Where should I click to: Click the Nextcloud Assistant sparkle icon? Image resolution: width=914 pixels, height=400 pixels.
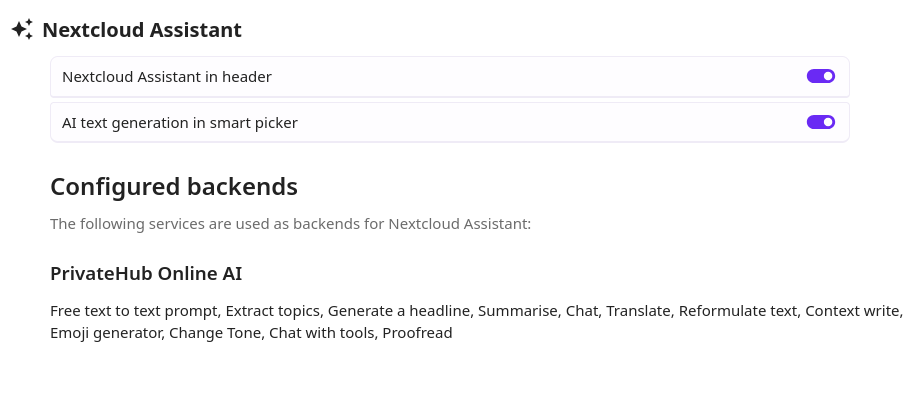tap(22, 30)
